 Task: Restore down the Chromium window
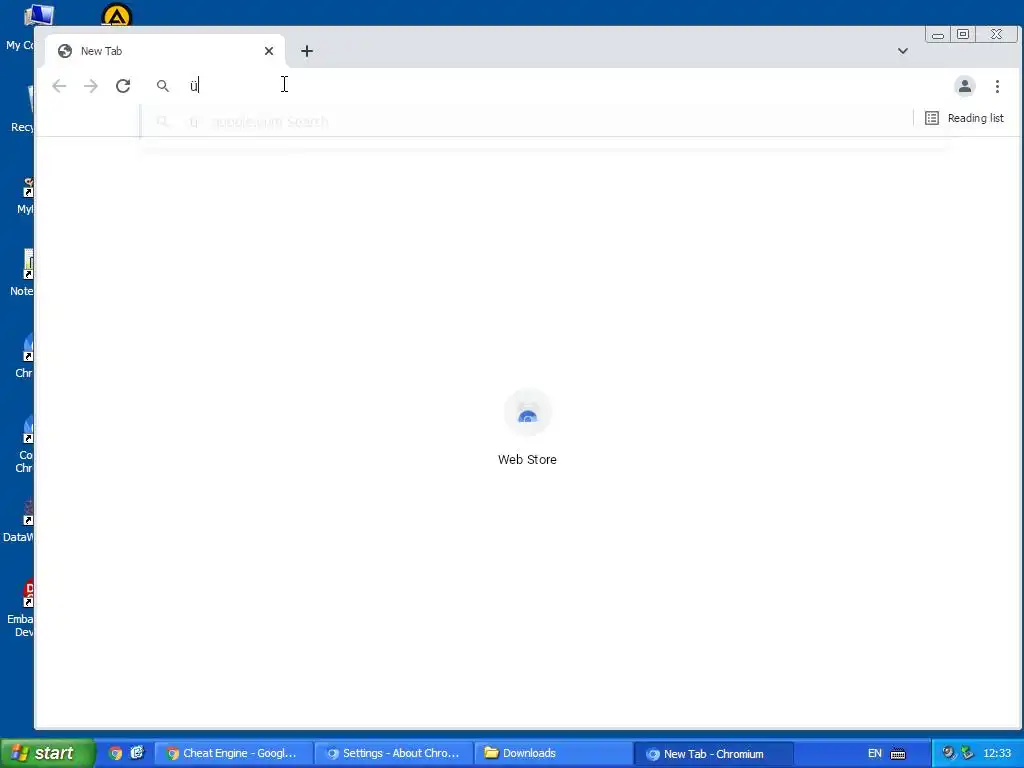click(963, 35)
